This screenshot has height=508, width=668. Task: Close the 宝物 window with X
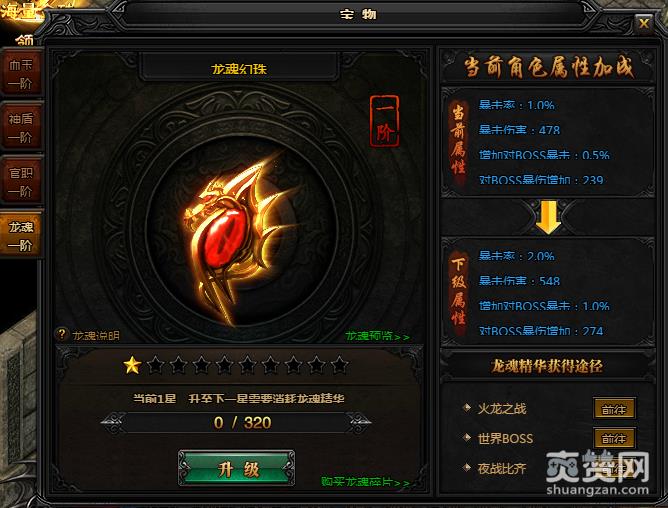(643, 23)
